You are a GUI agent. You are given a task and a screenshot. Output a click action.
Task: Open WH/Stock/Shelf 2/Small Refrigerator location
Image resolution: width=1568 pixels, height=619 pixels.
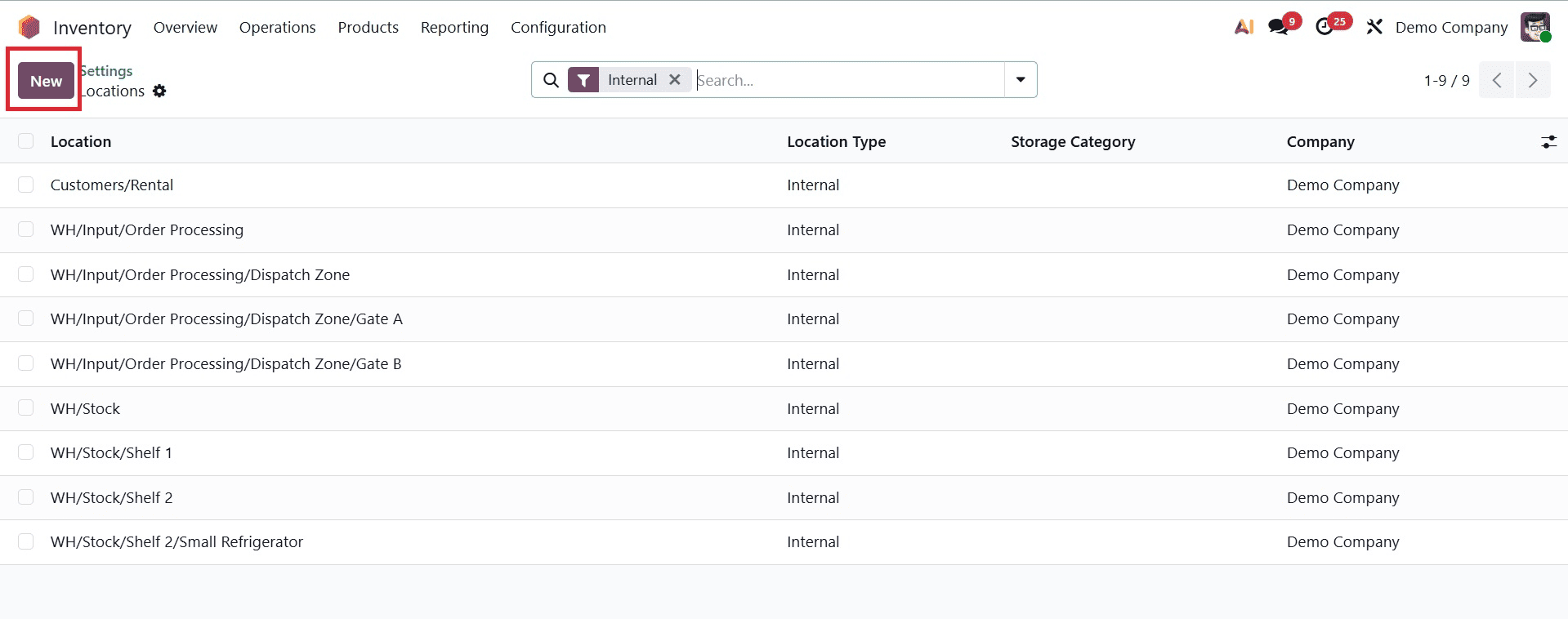point(176,541)
